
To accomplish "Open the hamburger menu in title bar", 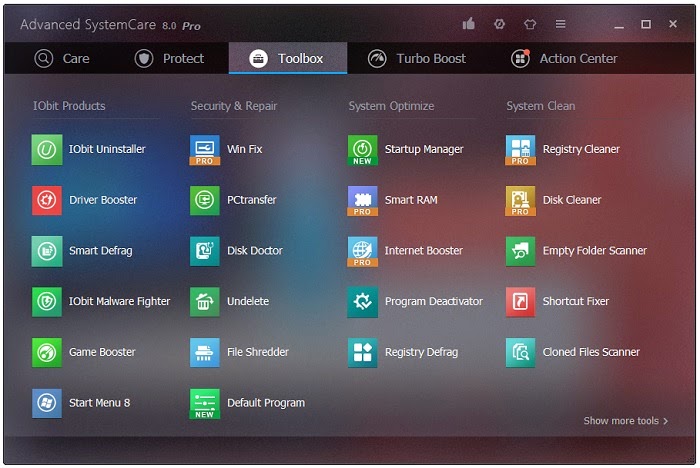I will point(561,24).
